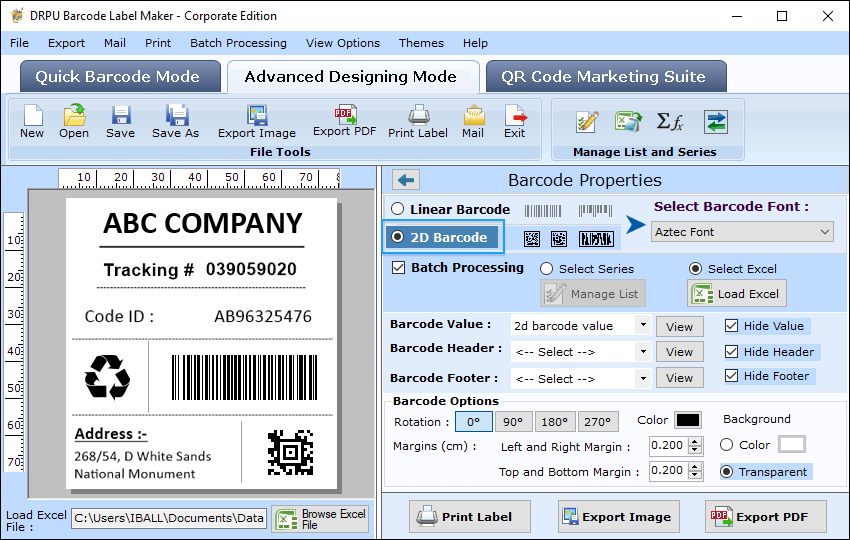Select the Aztec 2D code on the label
Image resolution: width=850 pixels, height=540 pixels.
pos(291,453)
